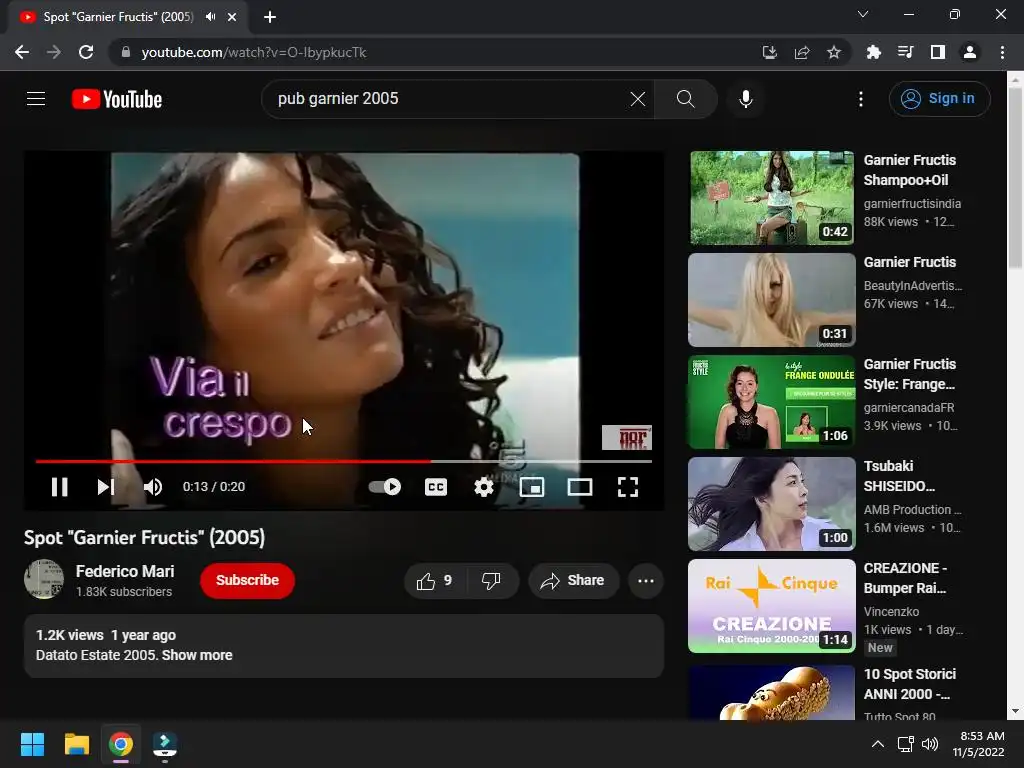View site information lock icon

[x=126, y=52]
